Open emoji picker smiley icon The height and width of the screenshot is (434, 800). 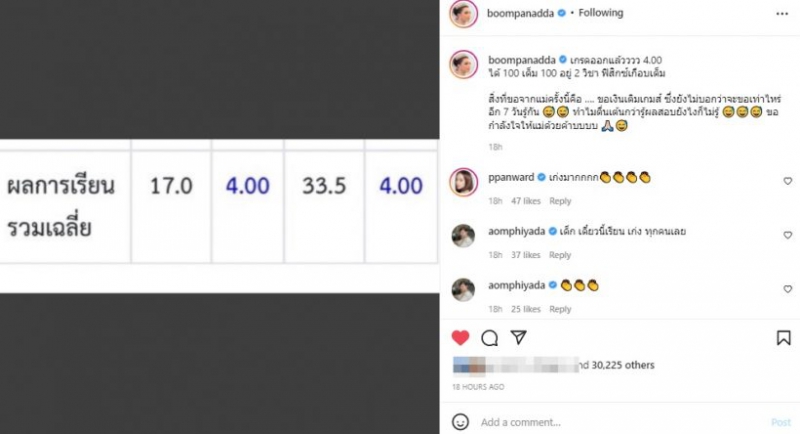(x=460, y=422)
